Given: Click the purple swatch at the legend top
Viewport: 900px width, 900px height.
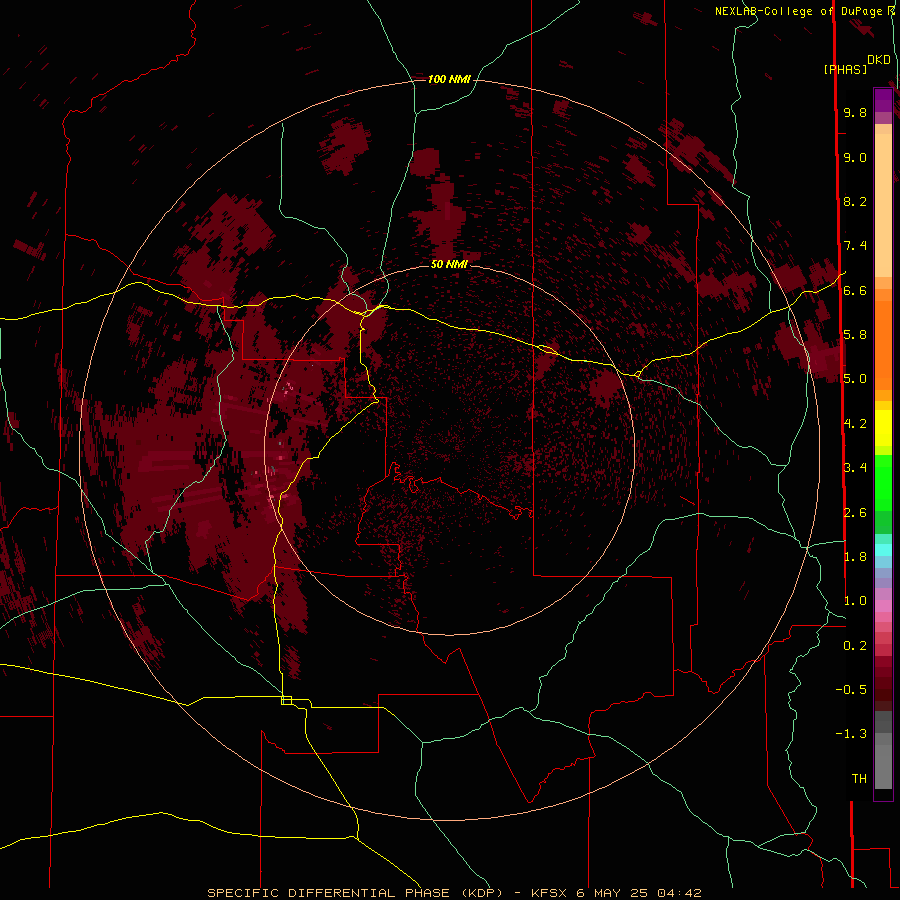Looking at the screenshot, I should click(883, 100).
